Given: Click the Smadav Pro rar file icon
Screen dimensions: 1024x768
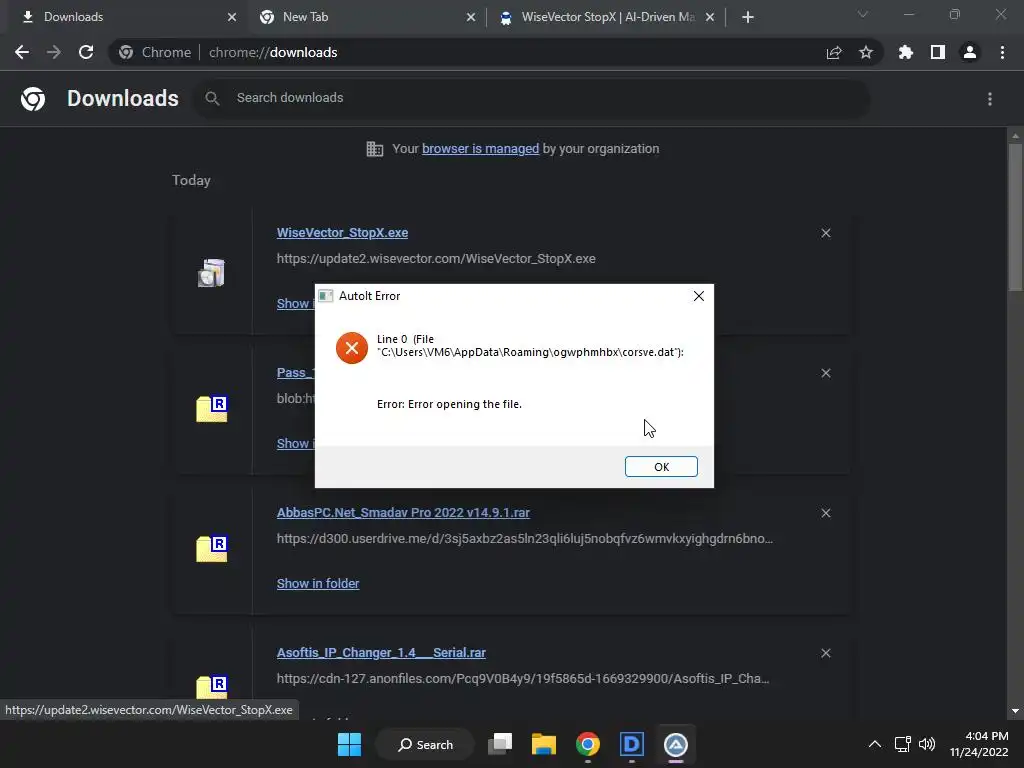Looking at the screenshot, I should (212, 549).
